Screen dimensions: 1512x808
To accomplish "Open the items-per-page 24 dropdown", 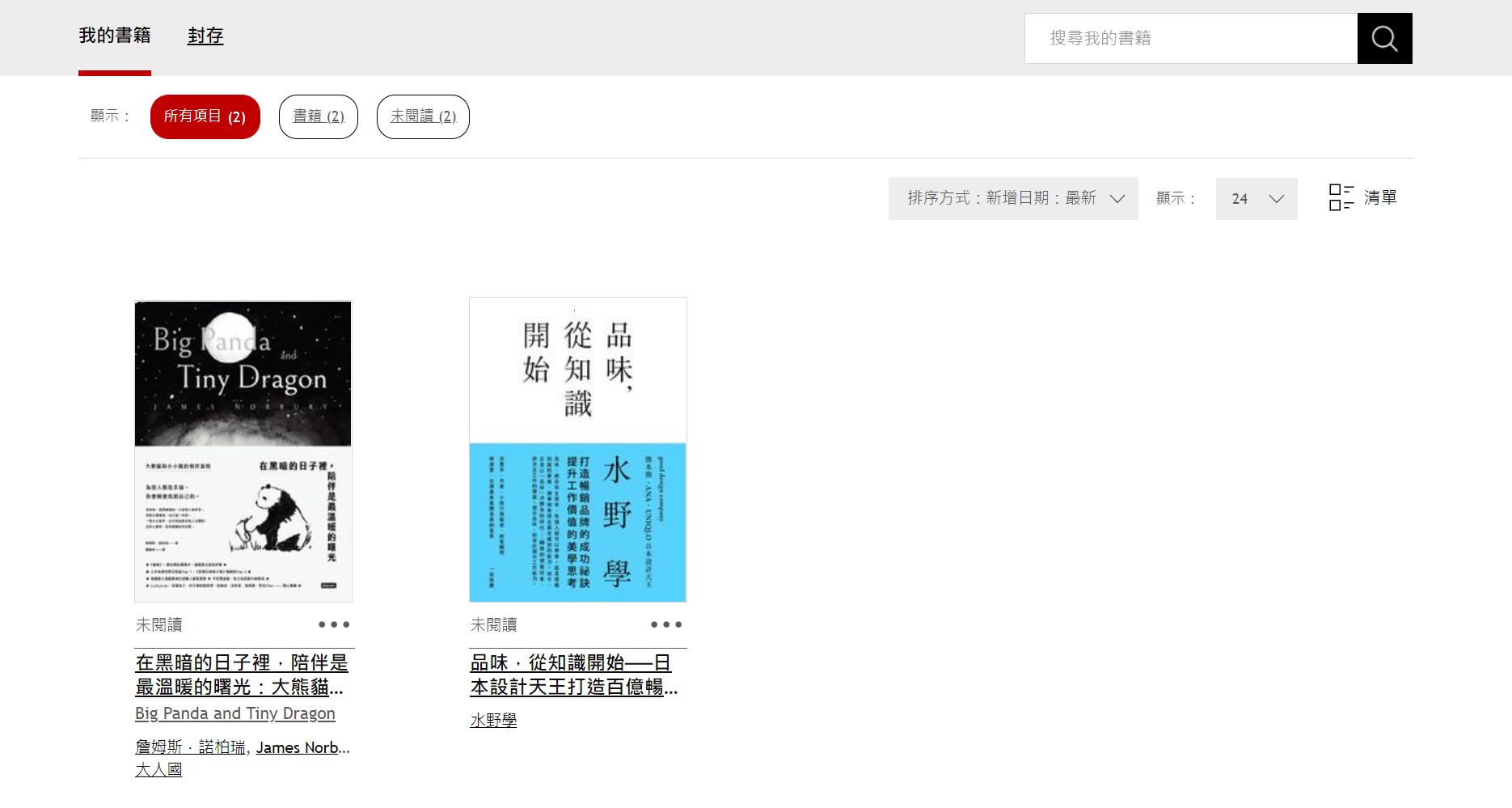I will point(1256,199).
